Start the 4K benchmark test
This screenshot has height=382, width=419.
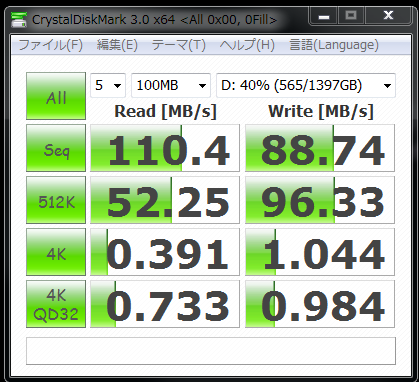pyautogui.click(x=56, y=252)
